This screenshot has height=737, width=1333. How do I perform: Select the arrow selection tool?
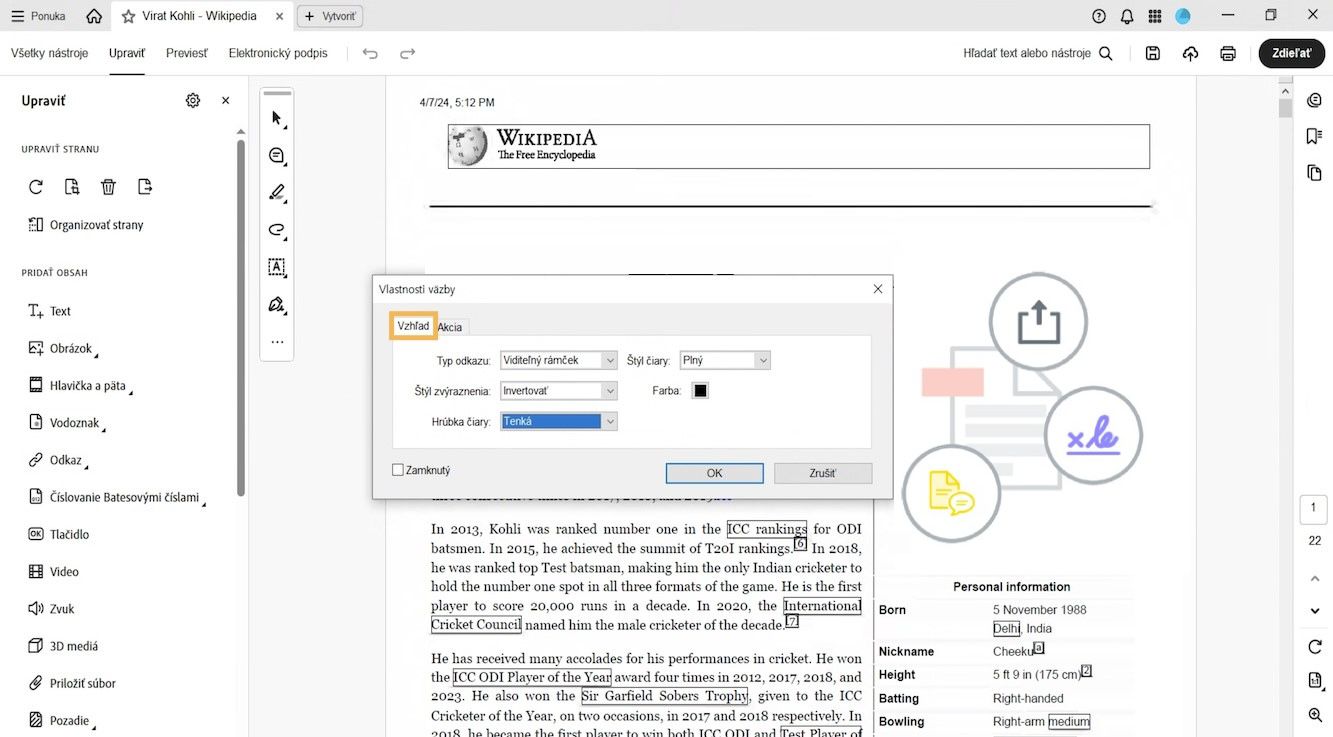[x=277, y=119]
